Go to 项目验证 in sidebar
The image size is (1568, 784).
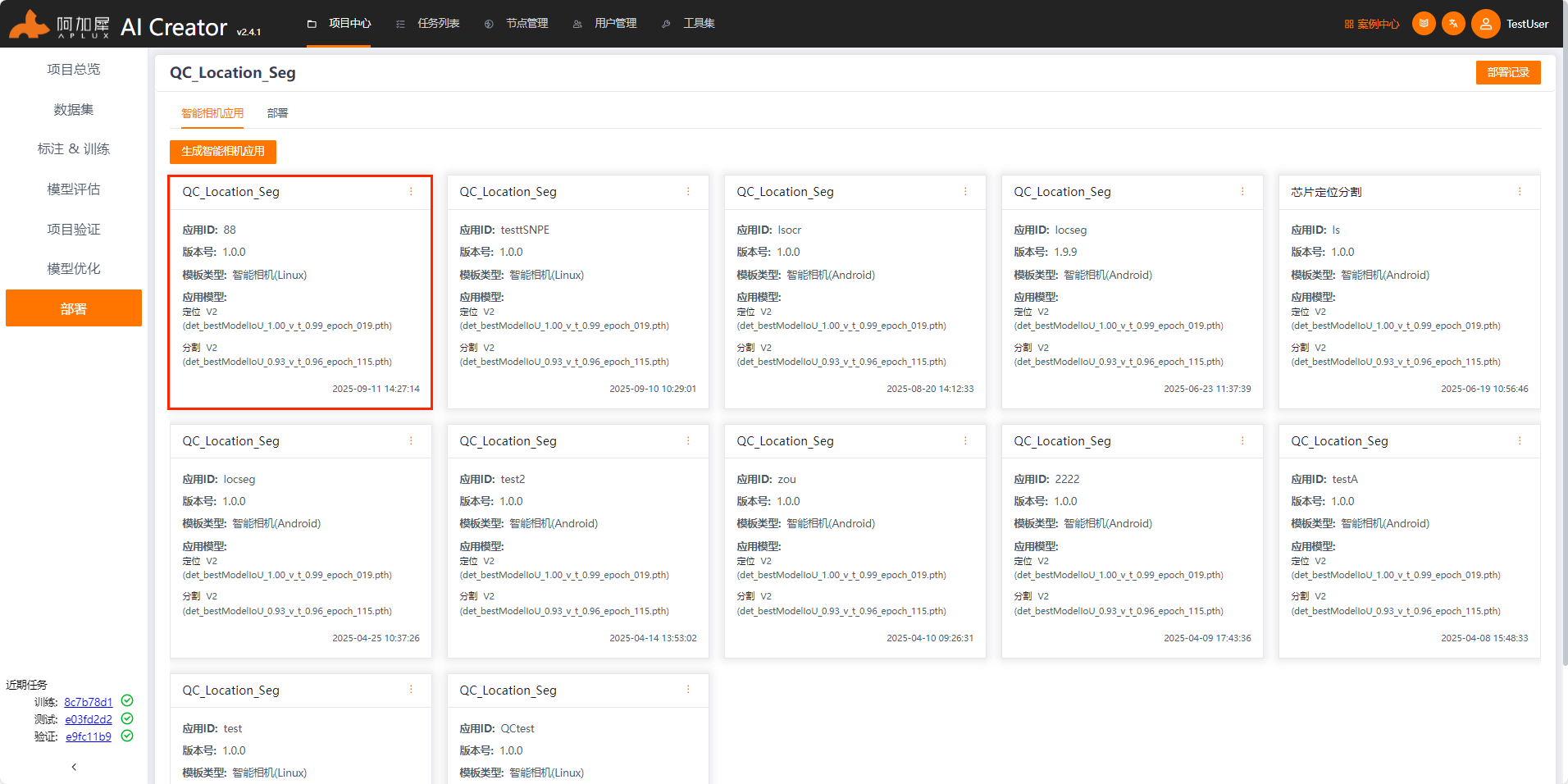tap(74, 230)
